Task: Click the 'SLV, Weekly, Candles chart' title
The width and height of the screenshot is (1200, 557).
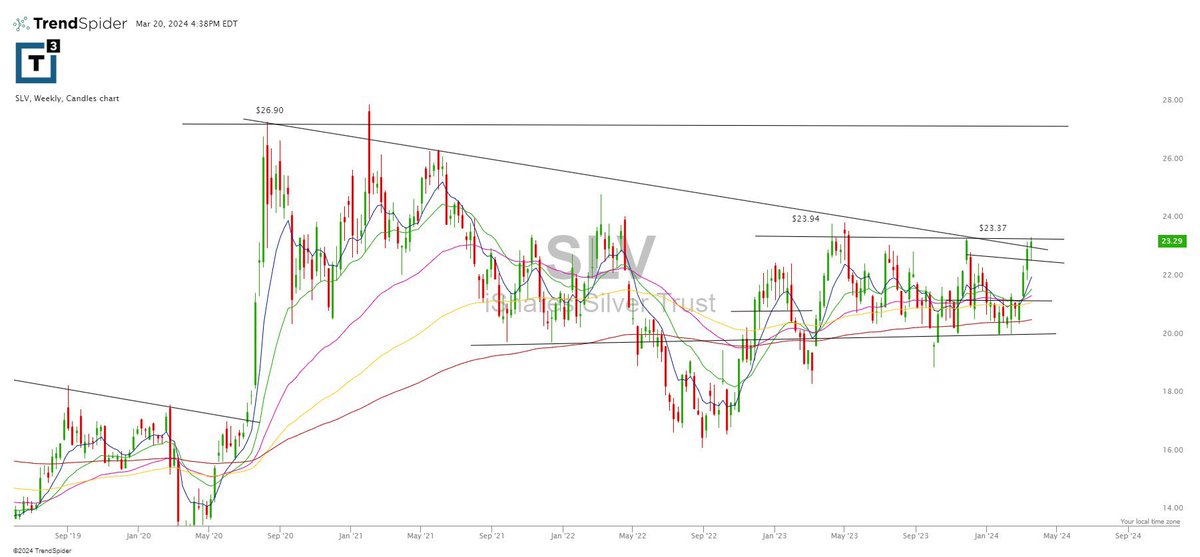Action: tap(66, 99)
